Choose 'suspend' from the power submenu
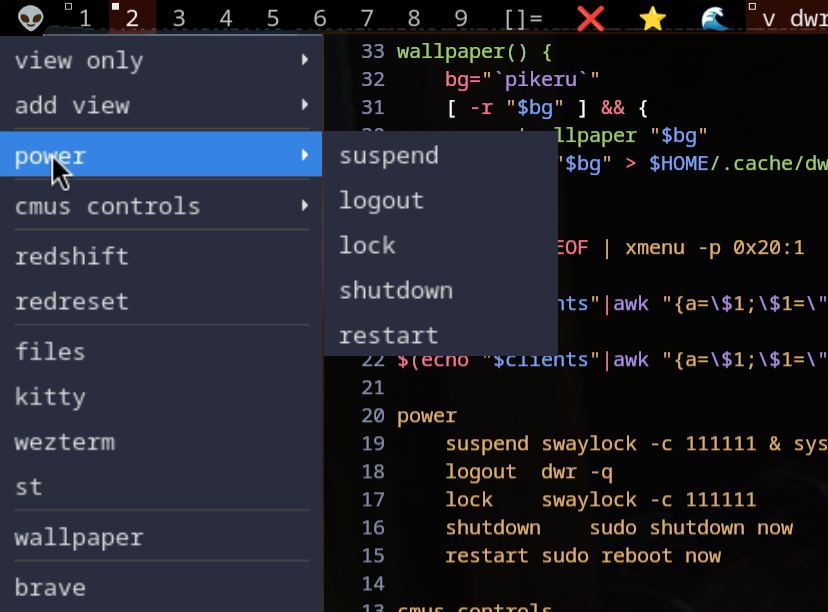This screenshot has width=828, height=612. pyautogui.click(x=441, y=156)
